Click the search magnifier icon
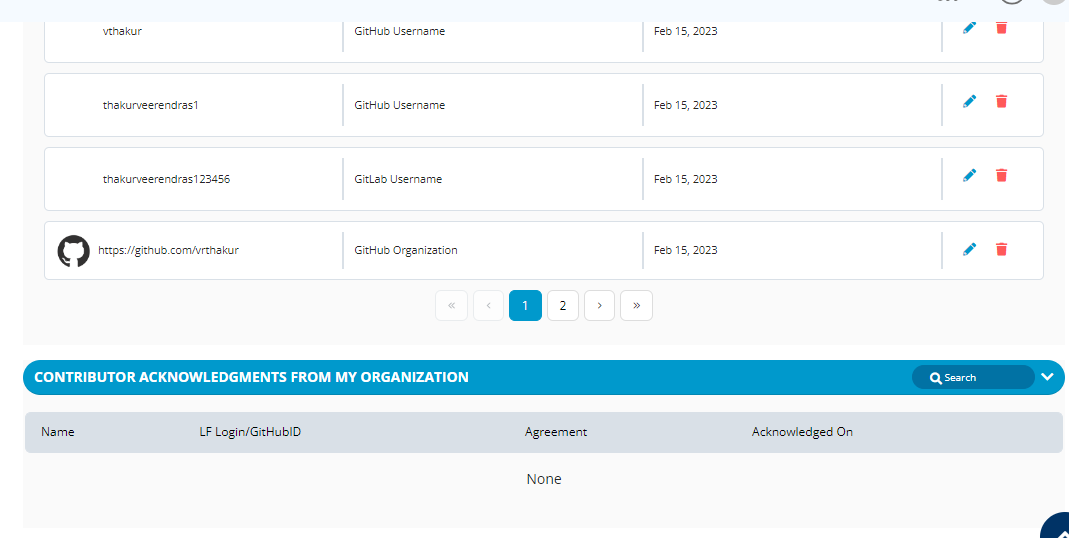Screen dimensions: 1069x538 [x=936, y=378]
